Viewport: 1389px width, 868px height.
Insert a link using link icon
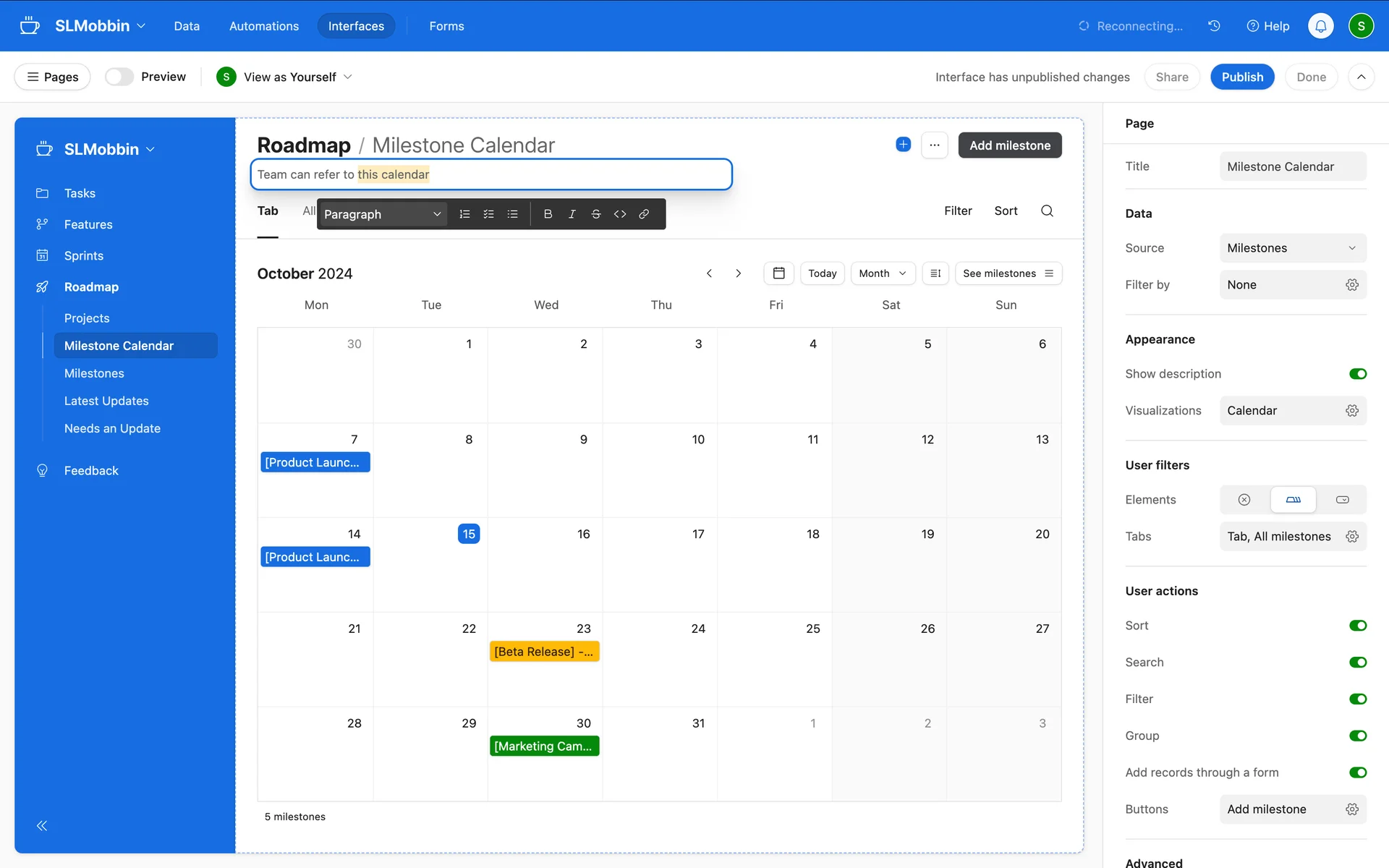coord(644,214)
